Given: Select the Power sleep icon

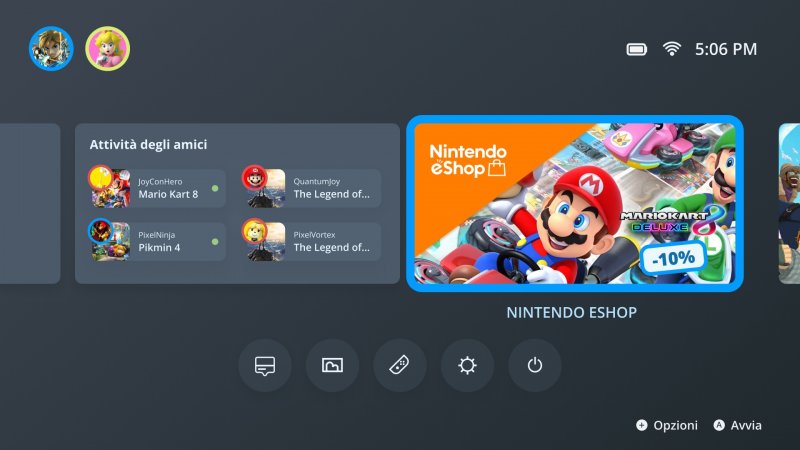Looking at the screenshot, I should click(x=535, y=365).
